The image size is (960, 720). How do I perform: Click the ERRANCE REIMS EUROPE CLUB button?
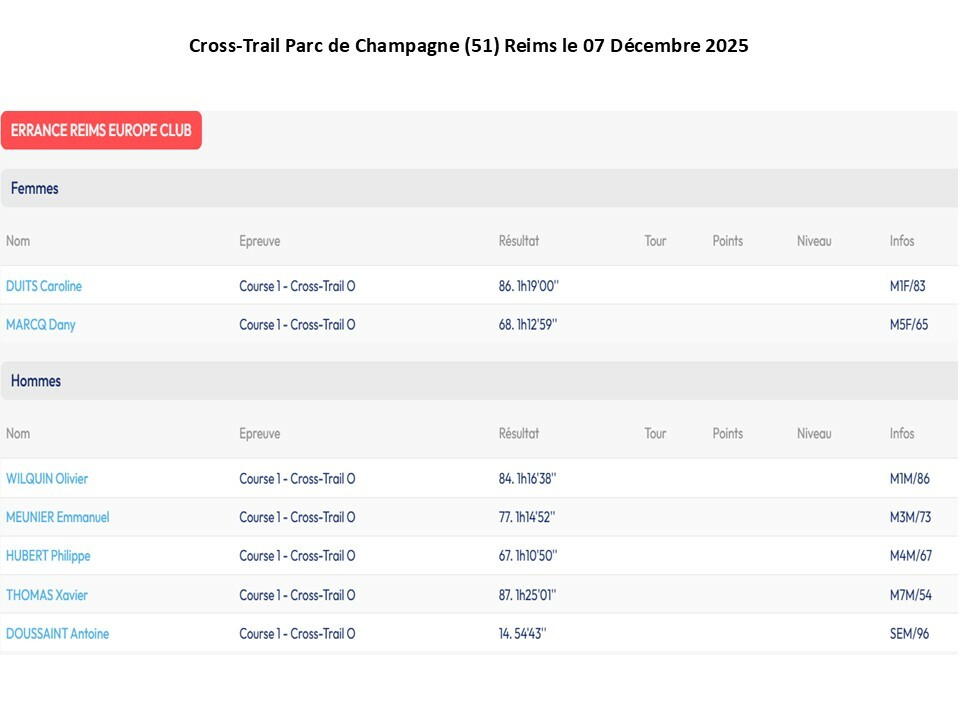pyautogui.click(x=101, y=130)
